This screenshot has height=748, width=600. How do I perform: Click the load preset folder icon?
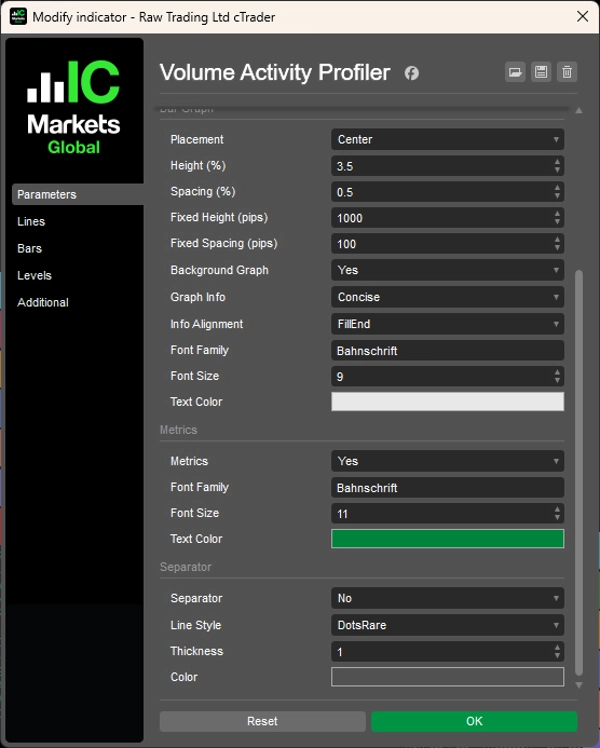point(515,73)
